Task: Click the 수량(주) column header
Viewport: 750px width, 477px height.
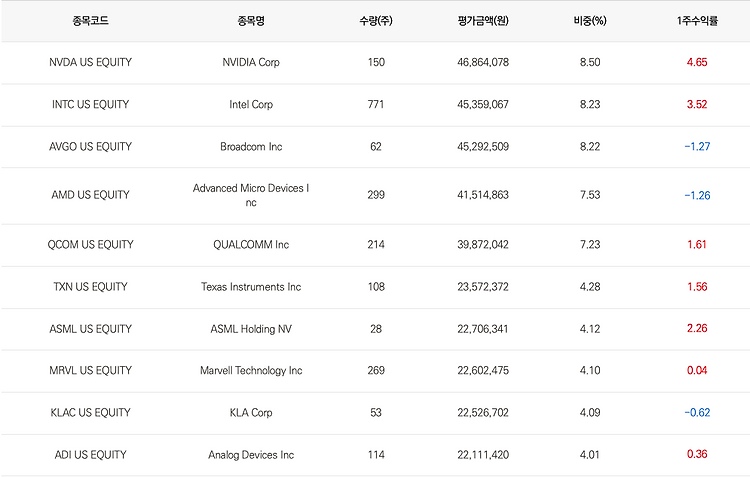Action: coord(376,21)
